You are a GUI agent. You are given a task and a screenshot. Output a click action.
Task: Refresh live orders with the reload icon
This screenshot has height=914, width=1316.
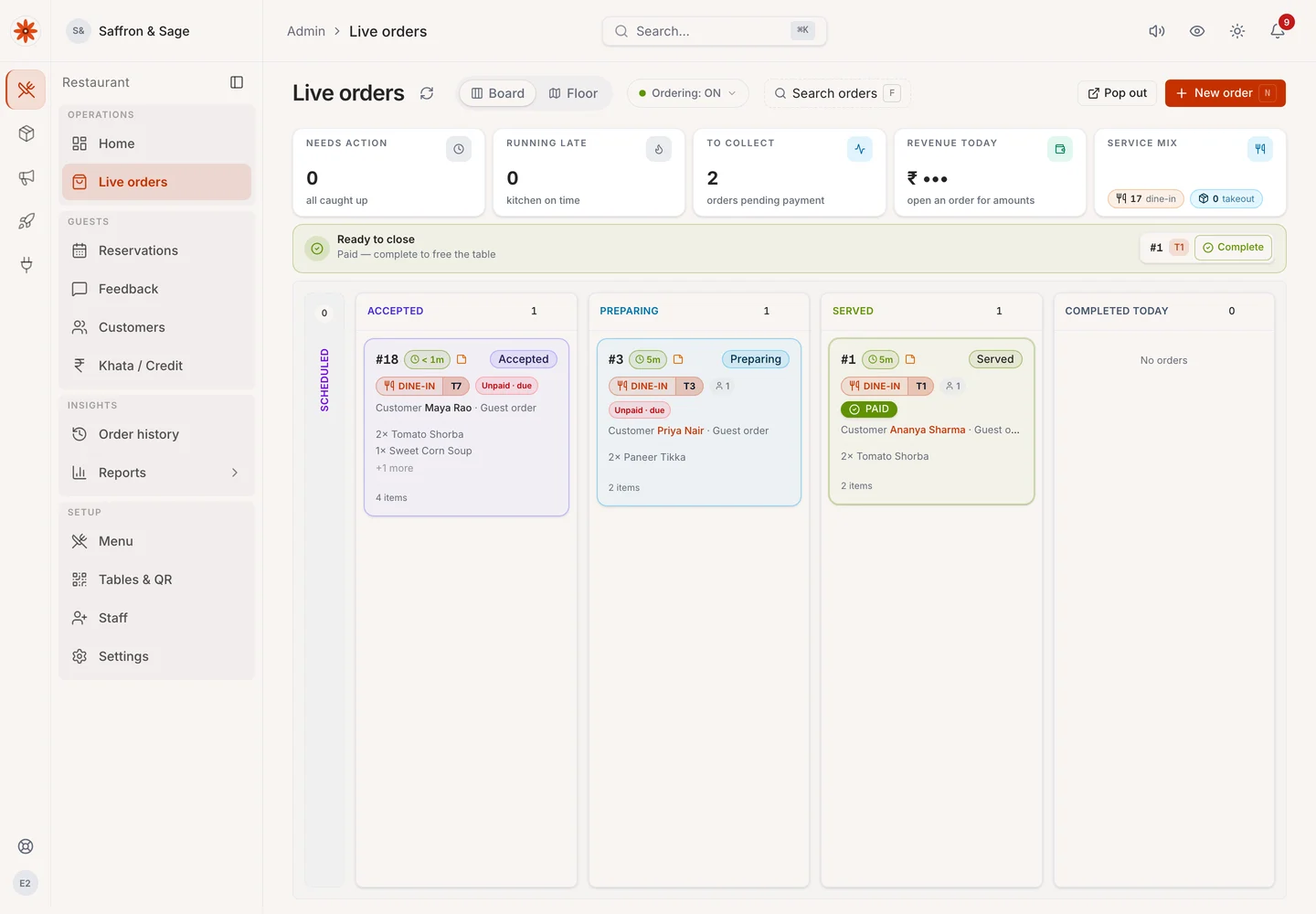click(x=427, y=93)
